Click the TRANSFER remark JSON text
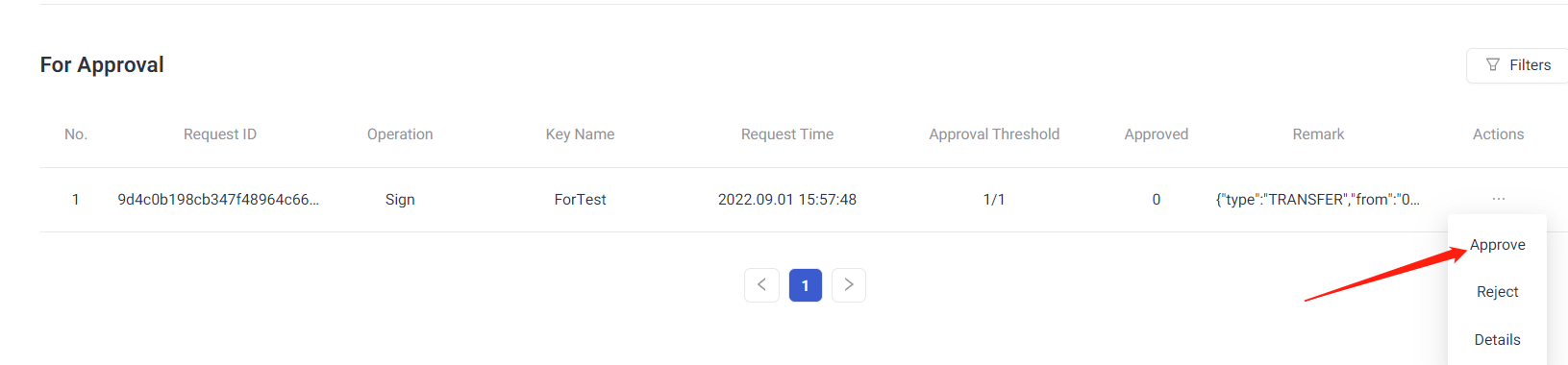1568x365 pixels. 1318,200
